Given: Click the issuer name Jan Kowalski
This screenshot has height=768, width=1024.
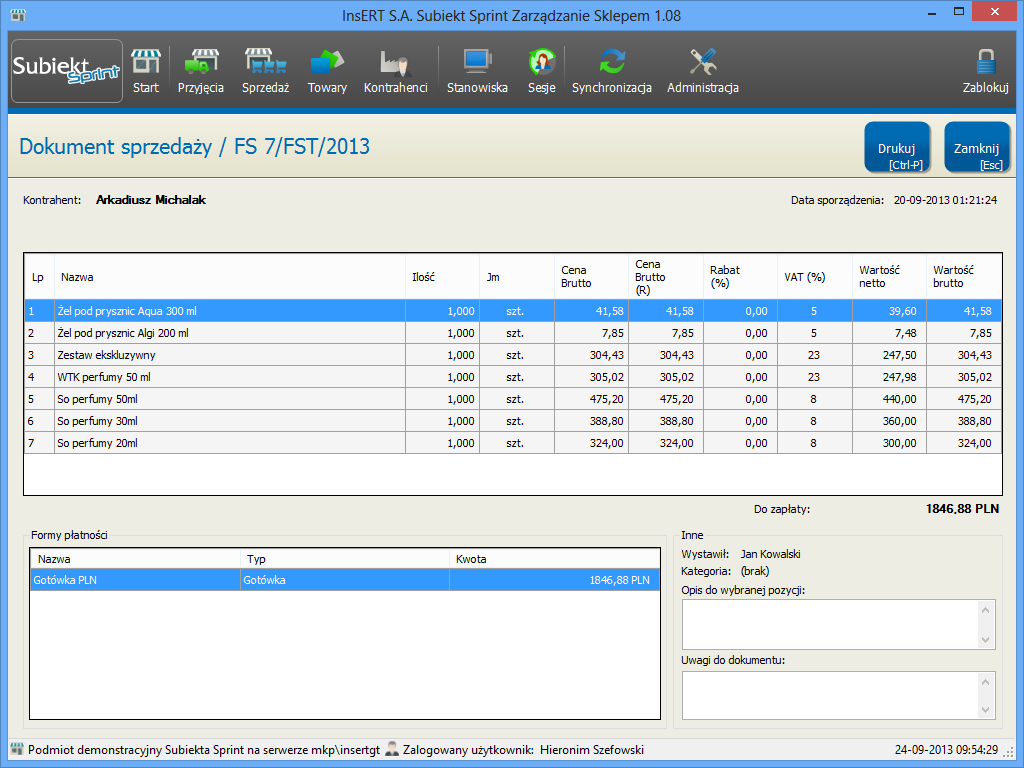Looking at the screenshot, I should (x=770, y=554).
